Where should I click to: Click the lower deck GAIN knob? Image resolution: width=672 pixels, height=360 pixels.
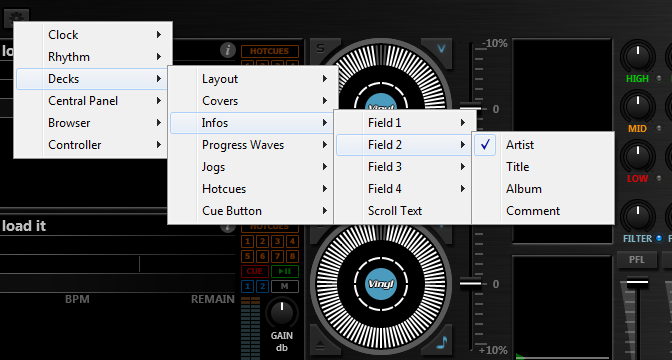coord(282,313)
